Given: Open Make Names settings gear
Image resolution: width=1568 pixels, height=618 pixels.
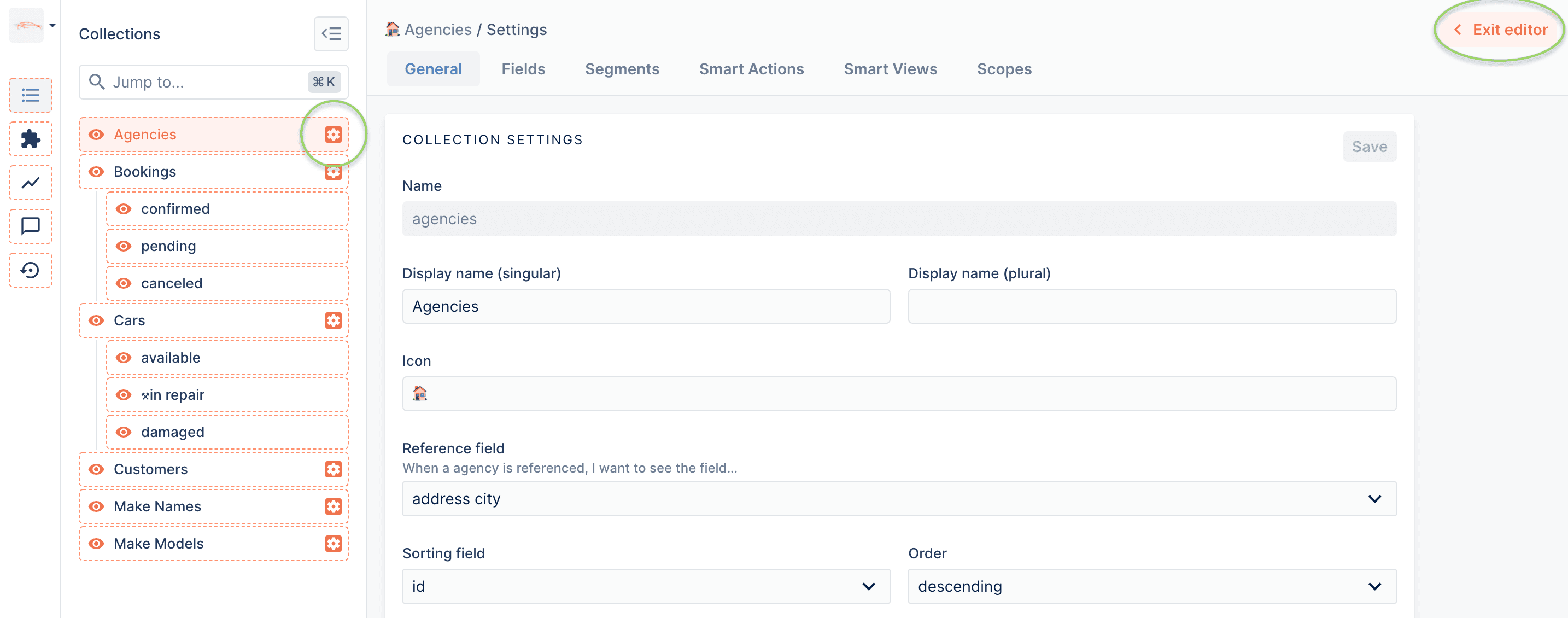Looking at the screenshot, I should point(333,506).
